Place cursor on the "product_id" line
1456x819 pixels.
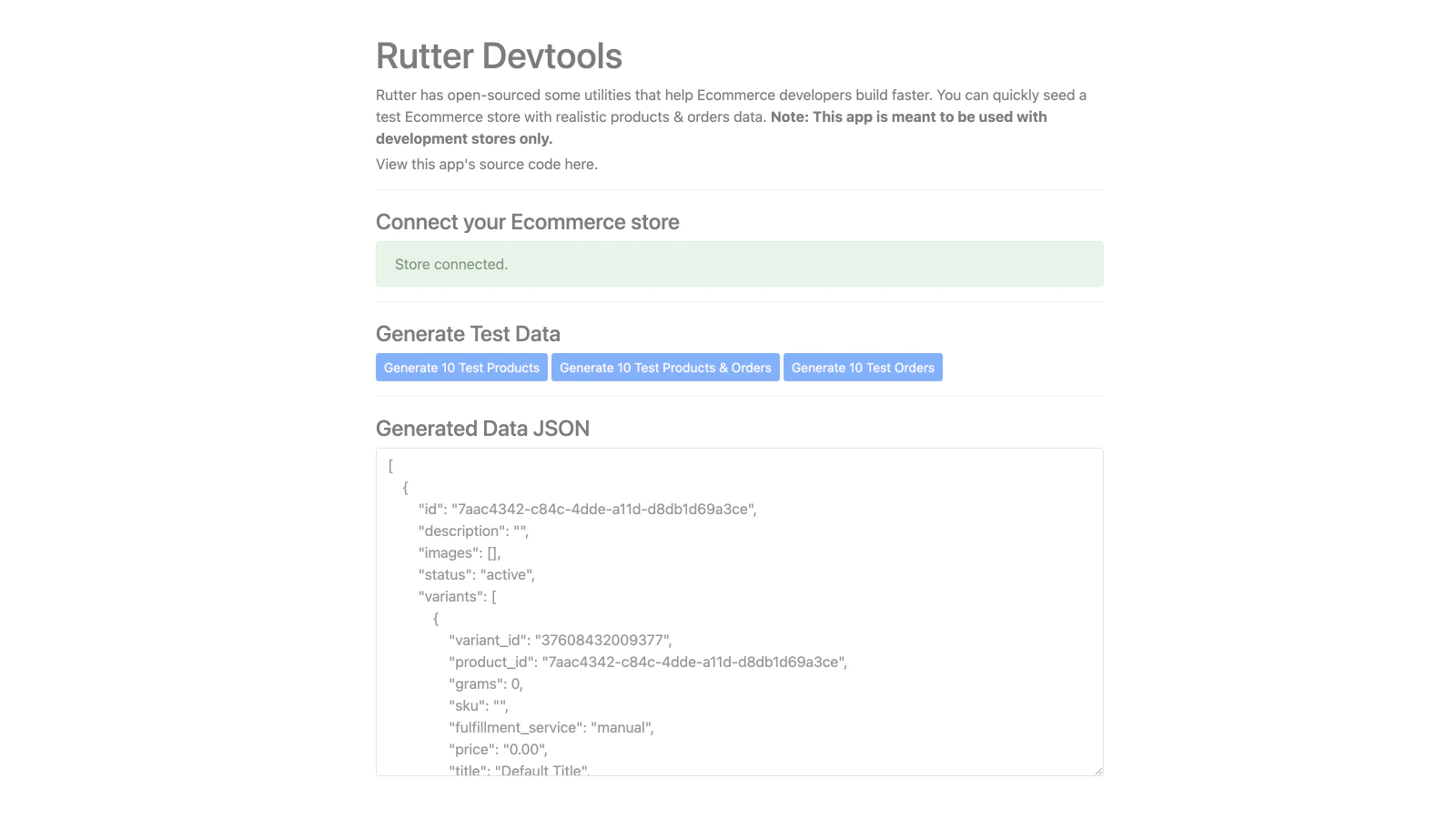point(647,662)
